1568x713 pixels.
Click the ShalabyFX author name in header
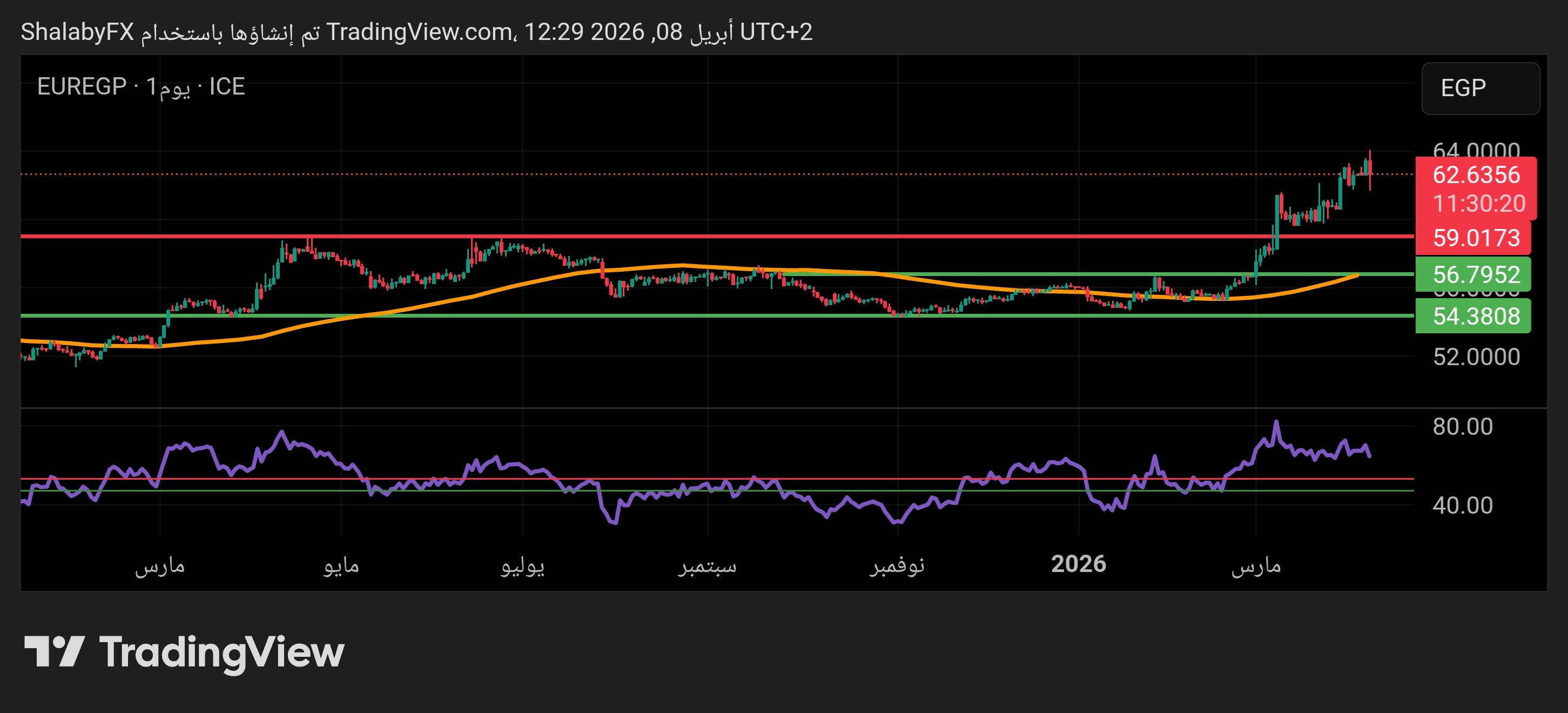pos(77,32)
